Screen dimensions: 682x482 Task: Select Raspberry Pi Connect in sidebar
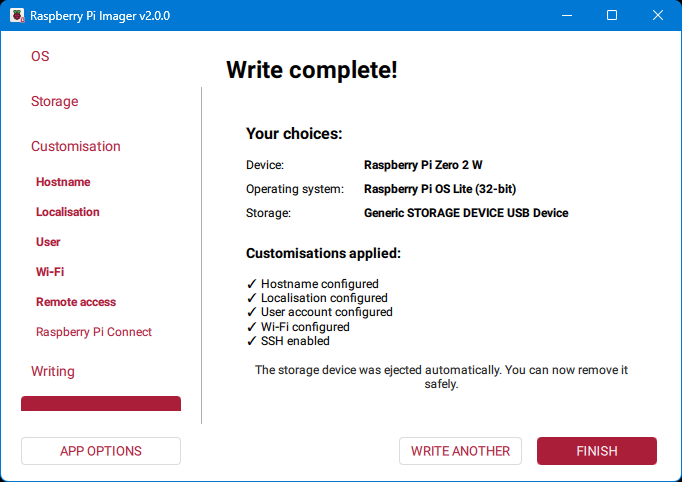coord(94,332)
